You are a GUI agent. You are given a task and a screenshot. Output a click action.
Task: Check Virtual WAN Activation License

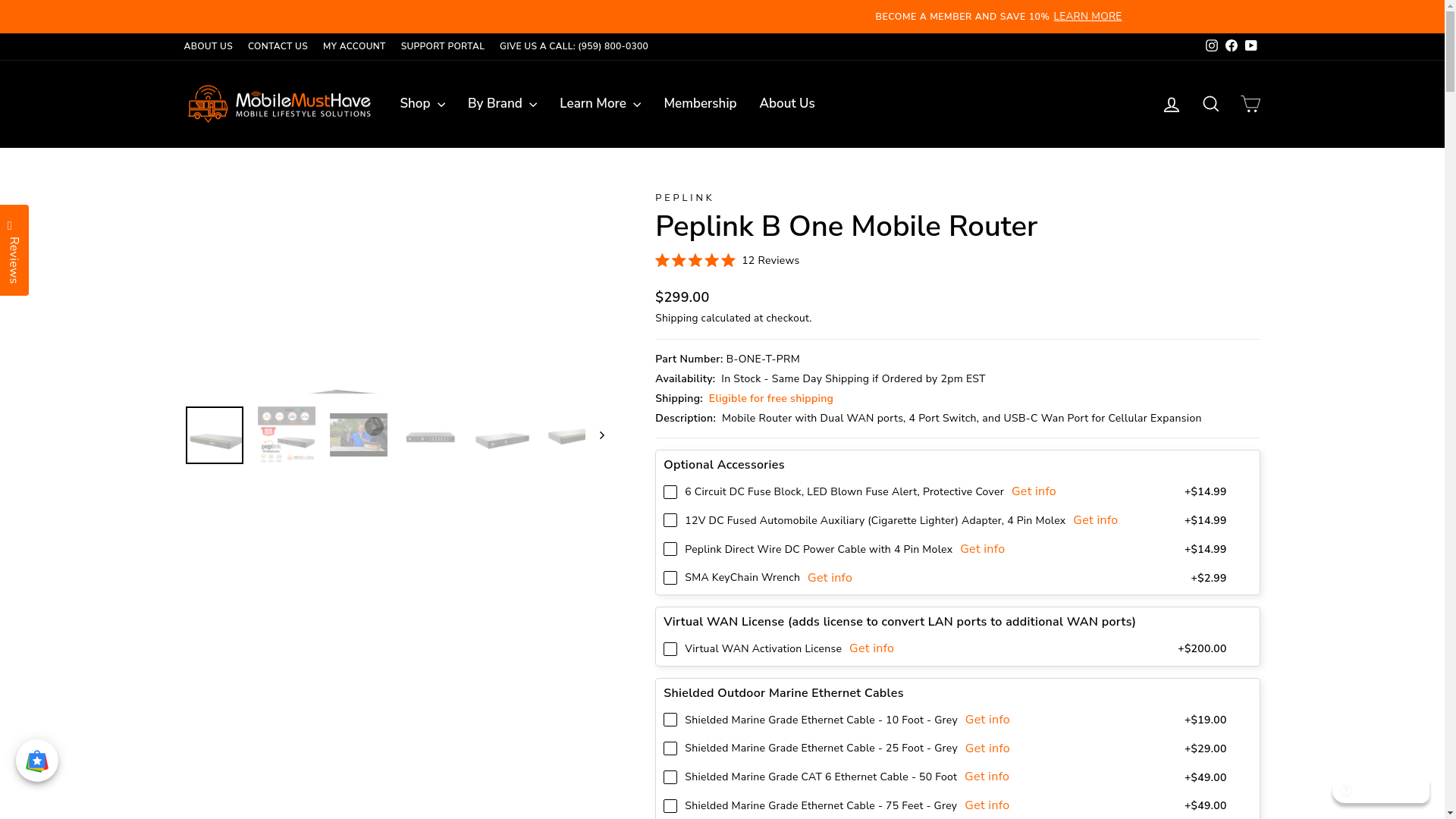(670, 649)
